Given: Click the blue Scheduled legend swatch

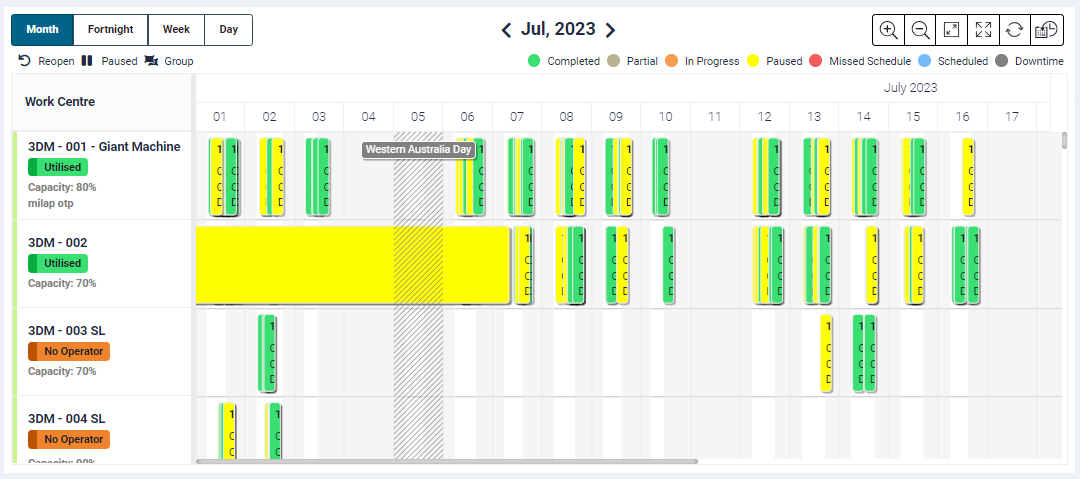Looking at the screenshot, I should click(925, 61).
